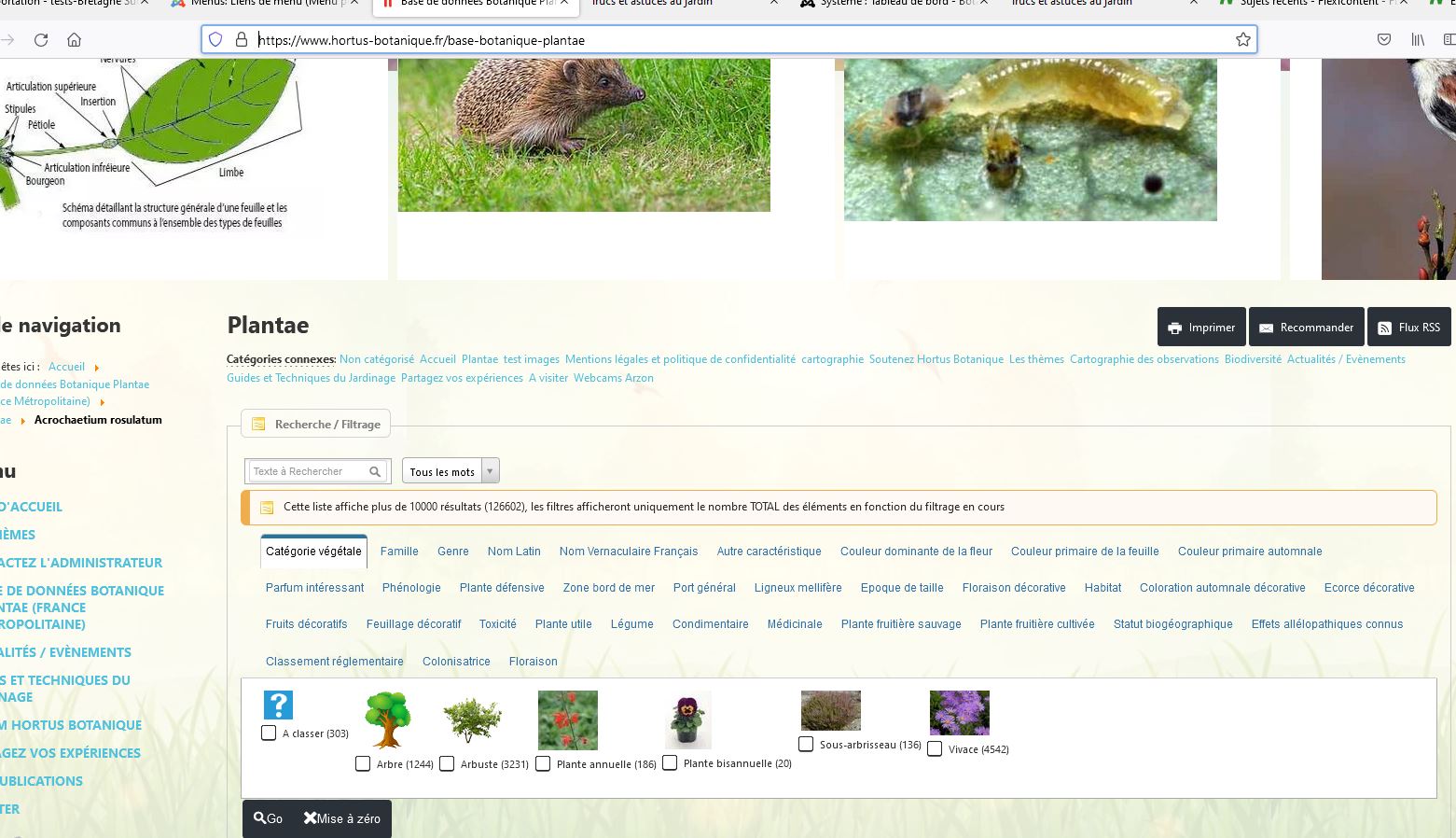Check the 'Vivace (4542)' checkbox

pyautogui.click(x=935, y=748)
